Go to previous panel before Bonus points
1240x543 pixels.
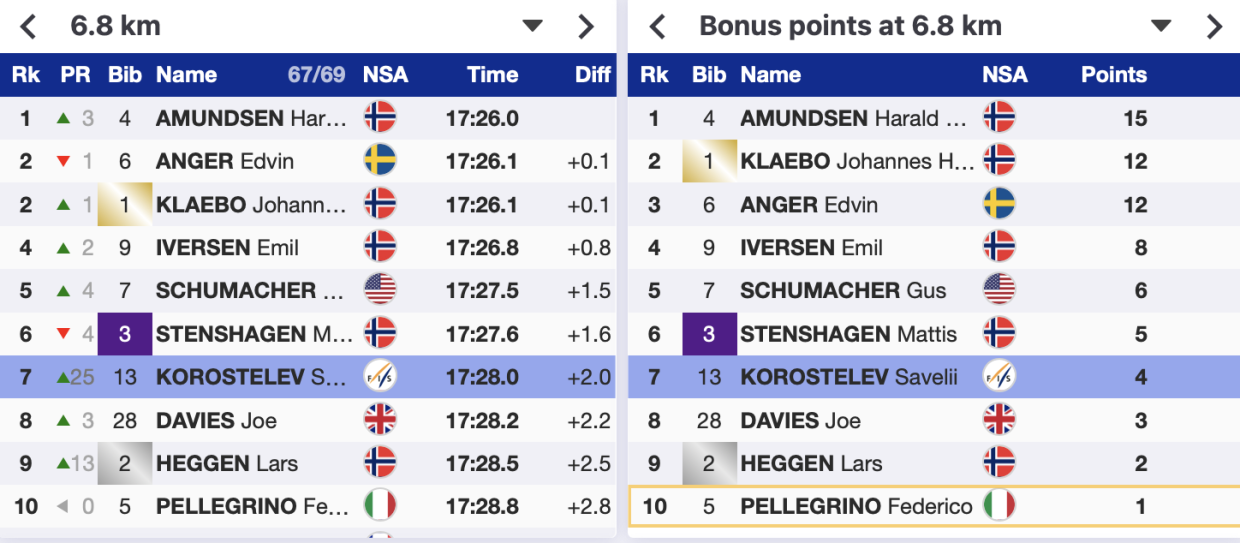tap(657, 27)
